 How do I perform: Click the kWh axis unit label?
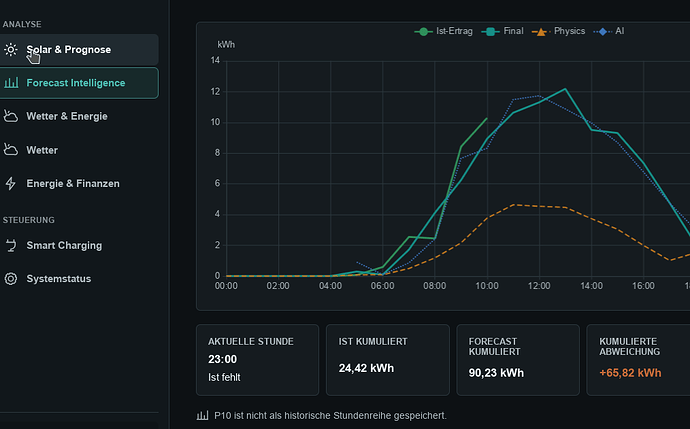pos(226,44)
